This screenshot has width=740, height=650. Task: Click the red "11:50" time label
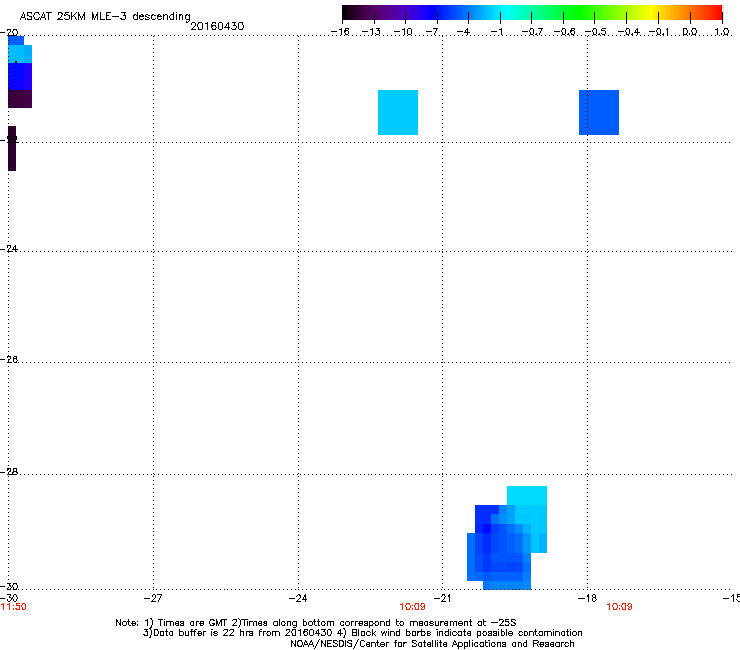[14, 607]
